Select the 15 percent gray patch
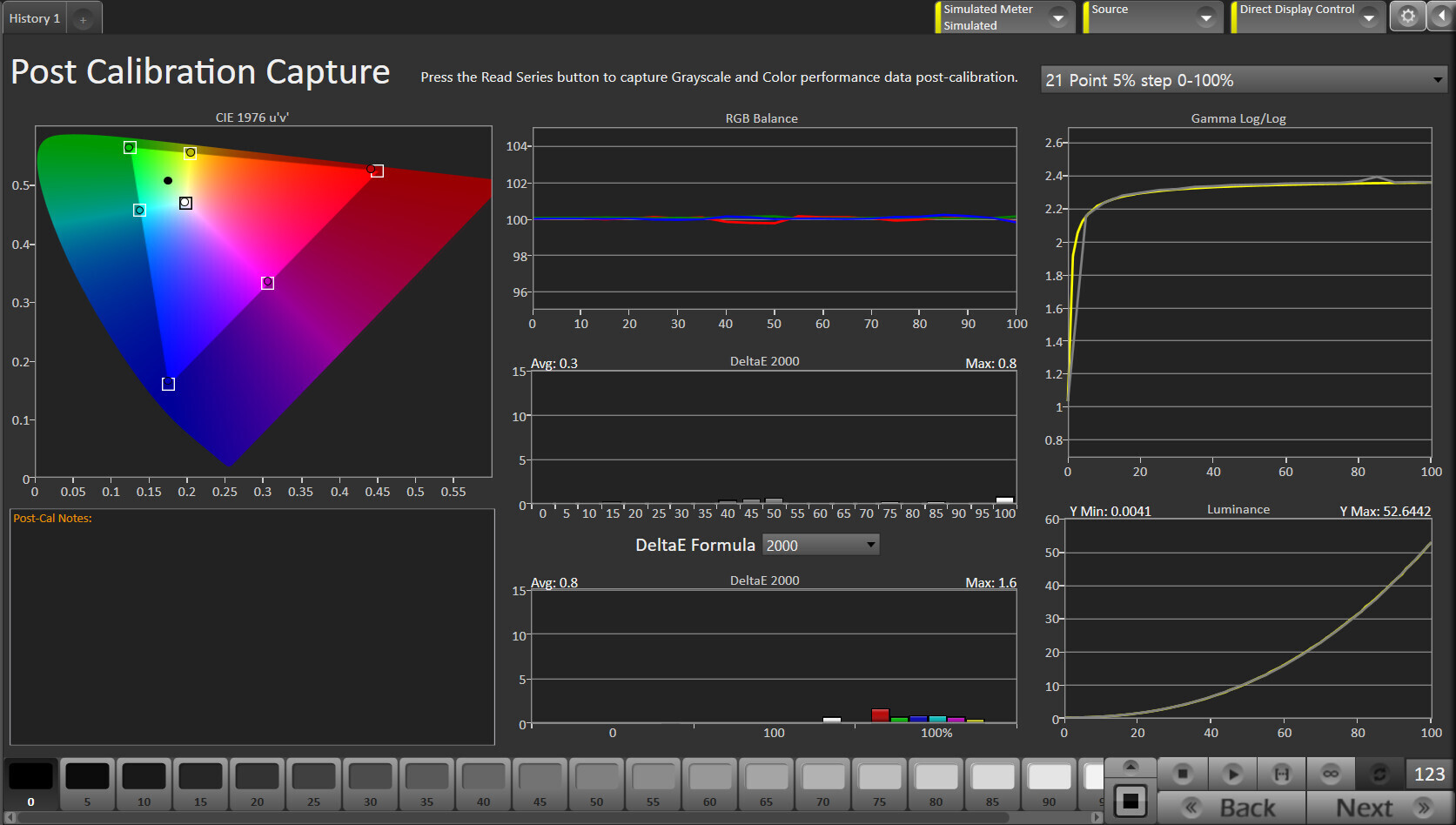The height and width of the screenshot is (825, 1456). (x=200, y=784)
